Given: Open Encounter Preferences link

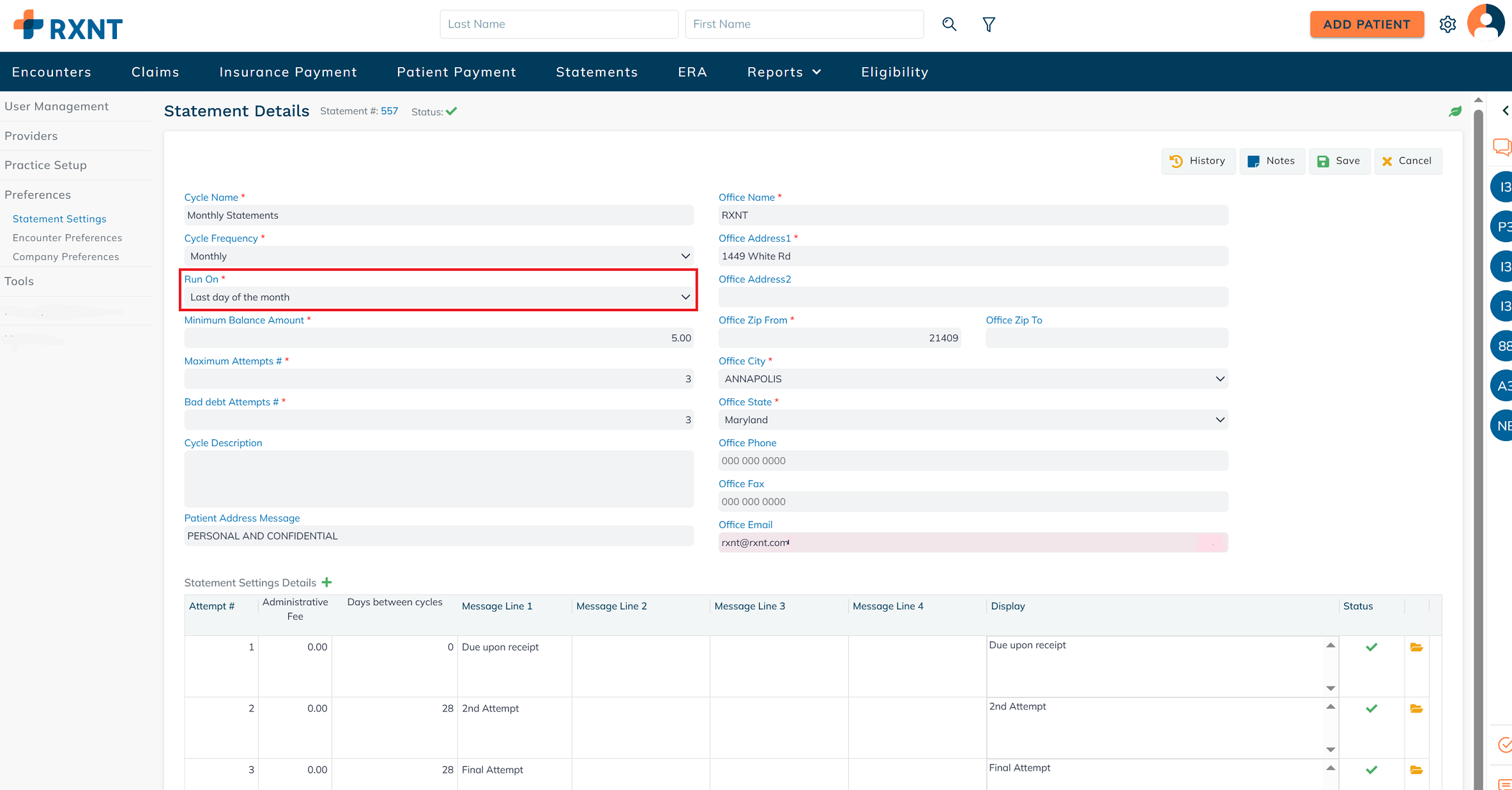Looking at the screenshot, I should (67, 238).
